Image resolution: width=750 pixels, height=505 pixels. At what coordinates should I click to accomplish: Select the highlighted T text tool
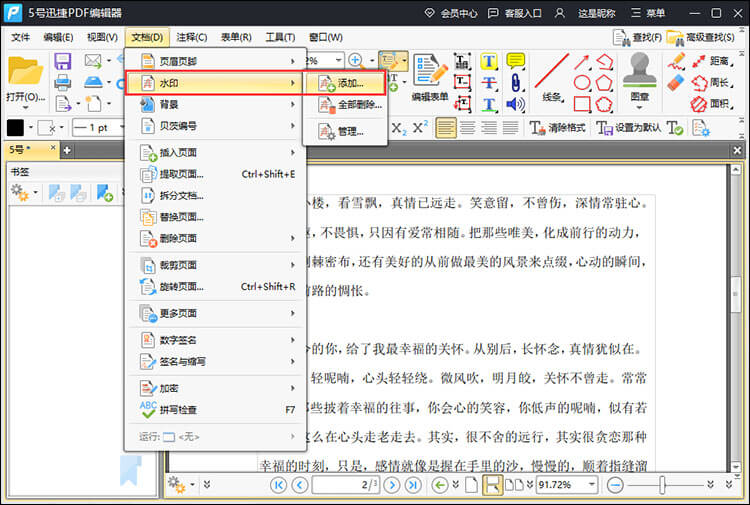tap(488, 61)
